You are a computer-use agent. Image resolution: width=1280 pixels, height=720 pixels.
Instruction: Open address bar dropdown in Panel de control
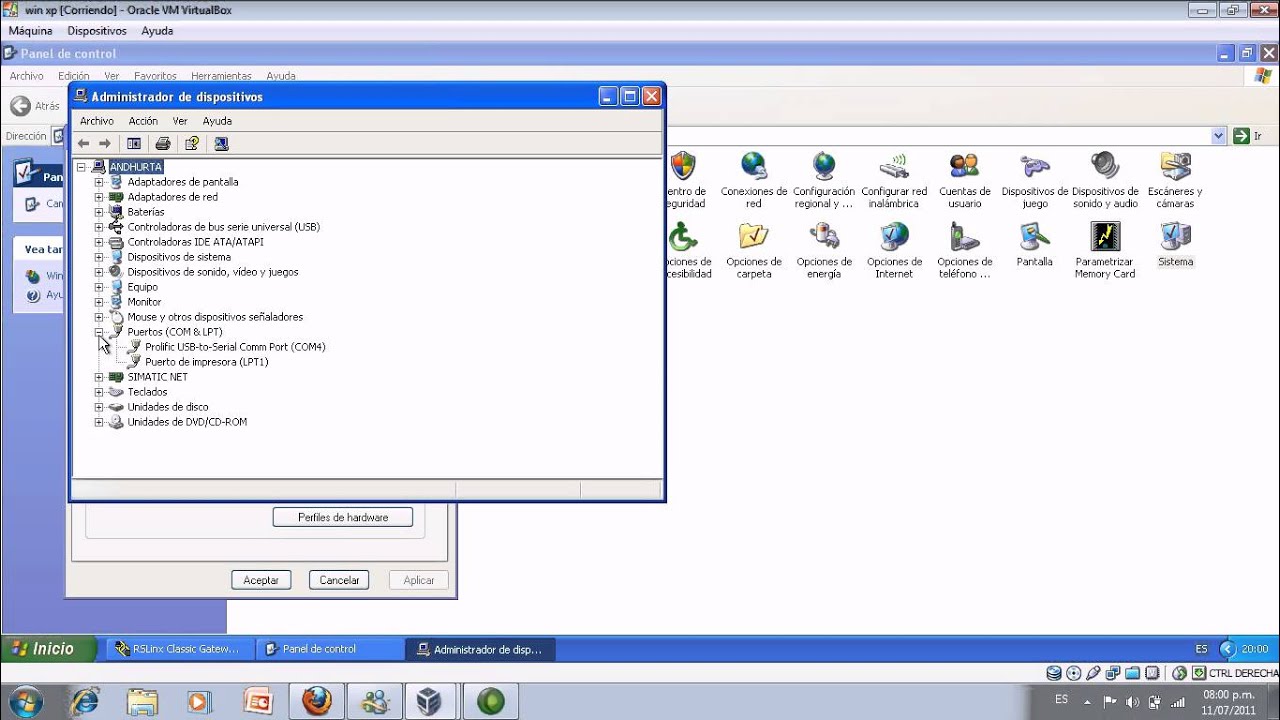coord(1218,136)
